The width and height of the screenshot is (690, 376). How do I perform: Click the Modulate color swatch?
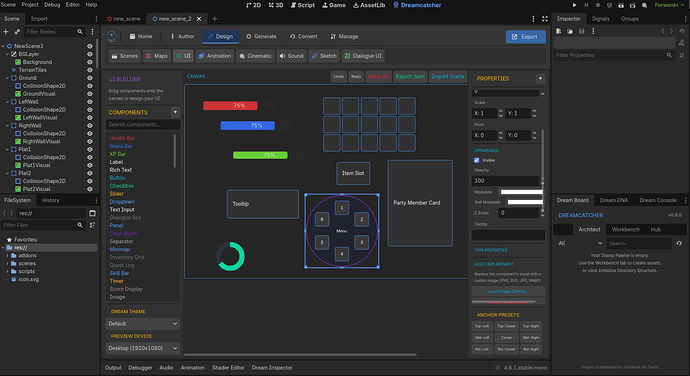[521, 192]
